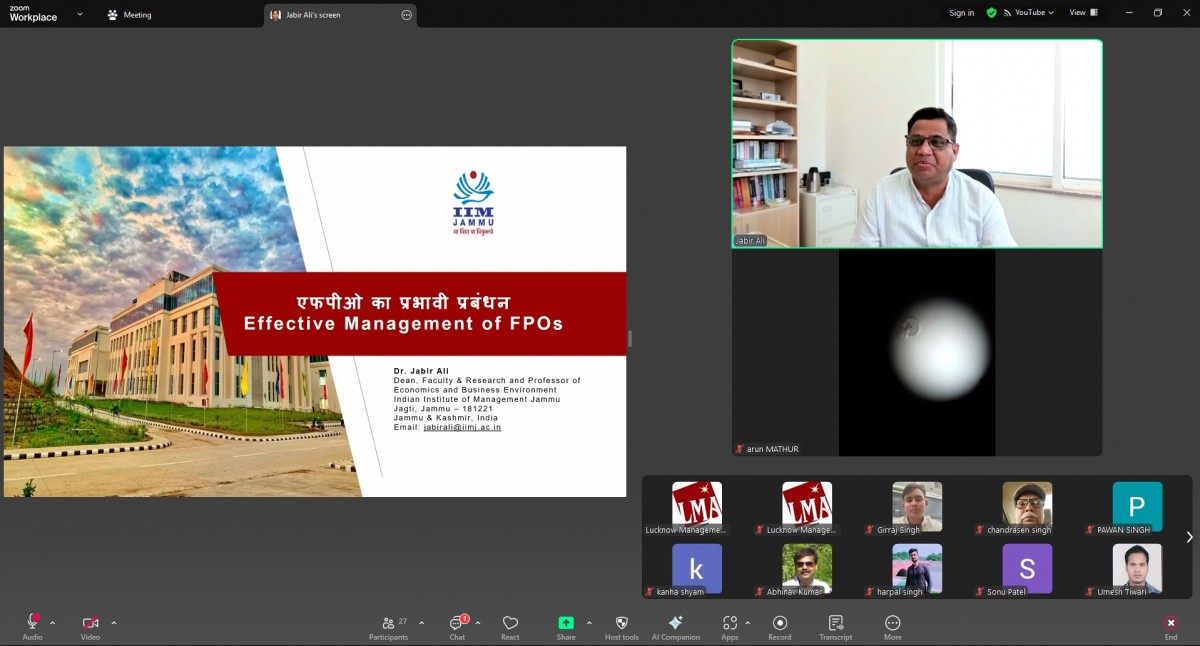The width and height of the screenshot is (1200, 646).
Task: Open the Participants panel
Action: (388, 624)
